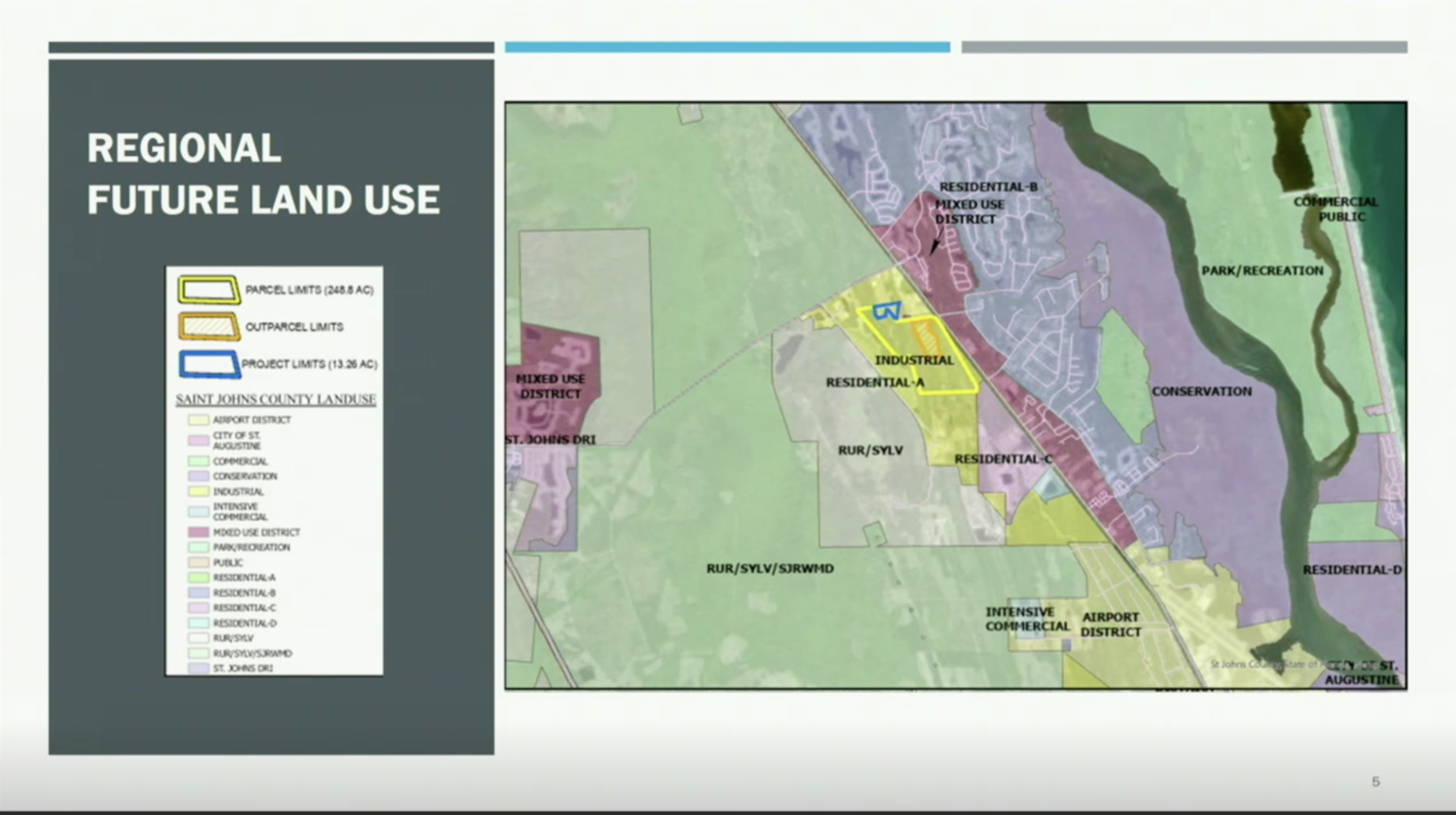Screen dimensions: 1456x815
Task: Click the Saint Johns County Landuse heading
Action: (276, 400)
